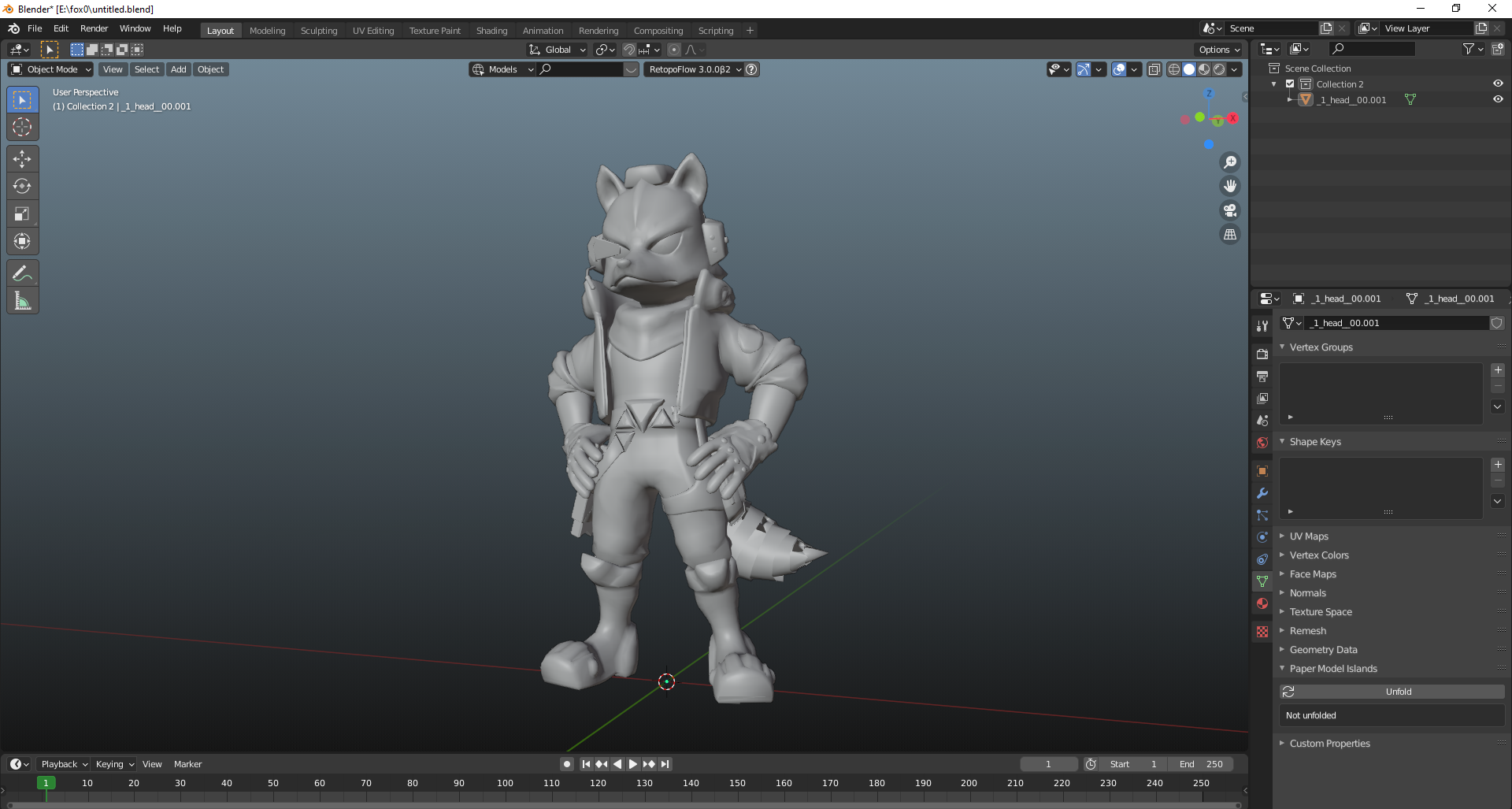This screenshot has width=1512, height=809.
Task: Toggle fake user shield for mesh data
Action: pyautogui.click(x=1497, y=323)
